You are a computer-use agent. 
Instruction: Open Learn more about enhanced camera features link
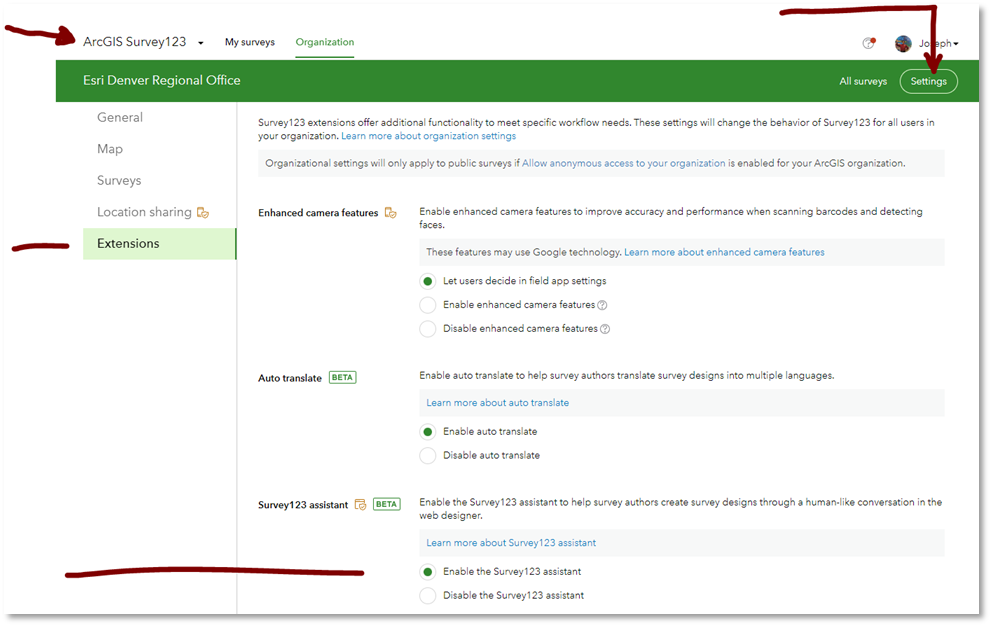[x=724, y=252]
